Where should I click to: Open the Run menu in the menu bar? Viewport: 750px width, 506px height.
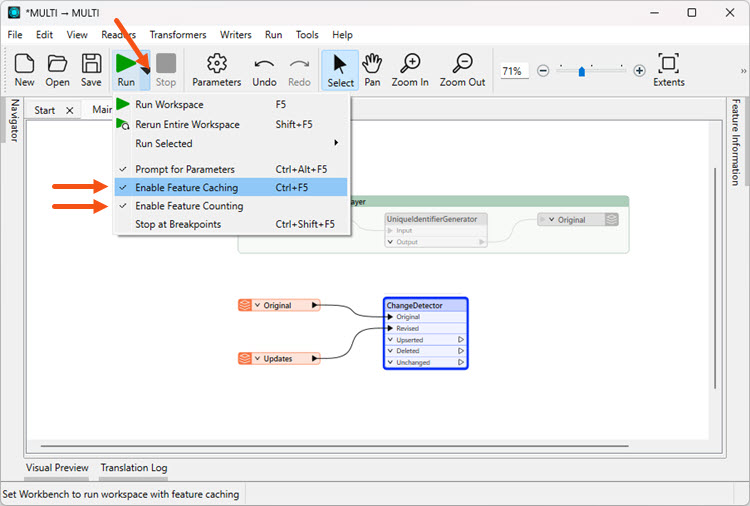[x=274, y=35]
